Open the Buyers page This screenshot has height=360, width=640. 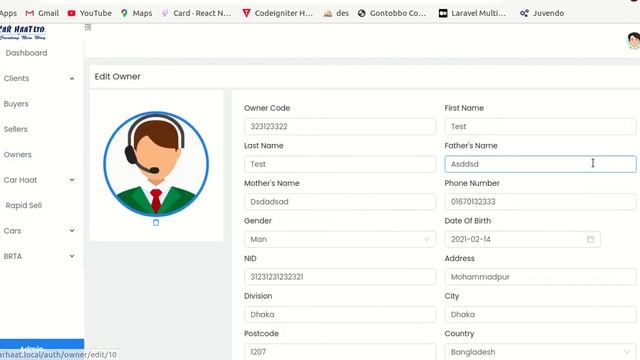point(16,104)
